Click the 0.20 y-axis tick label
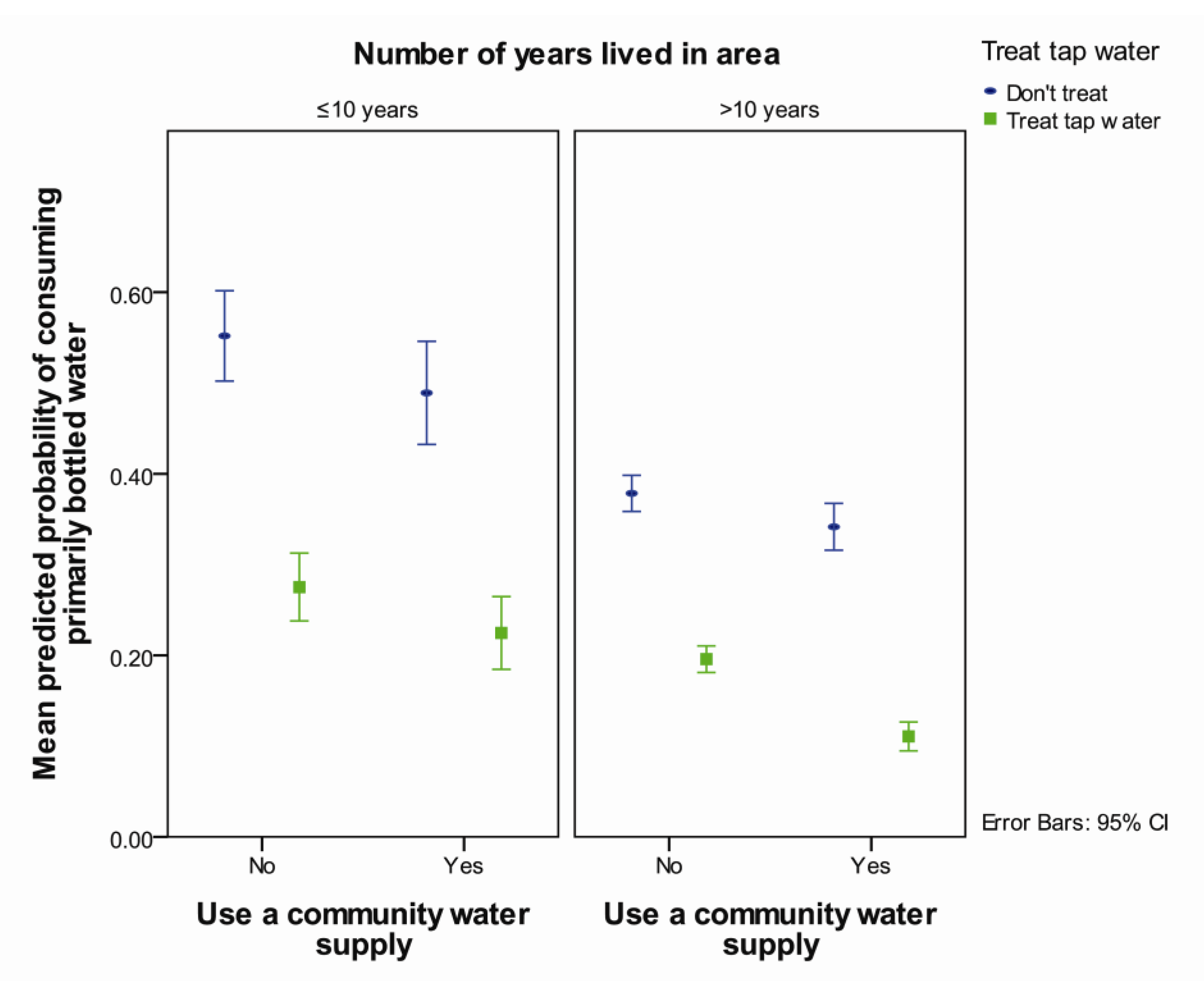1204x991 pixels. [131, 658]
